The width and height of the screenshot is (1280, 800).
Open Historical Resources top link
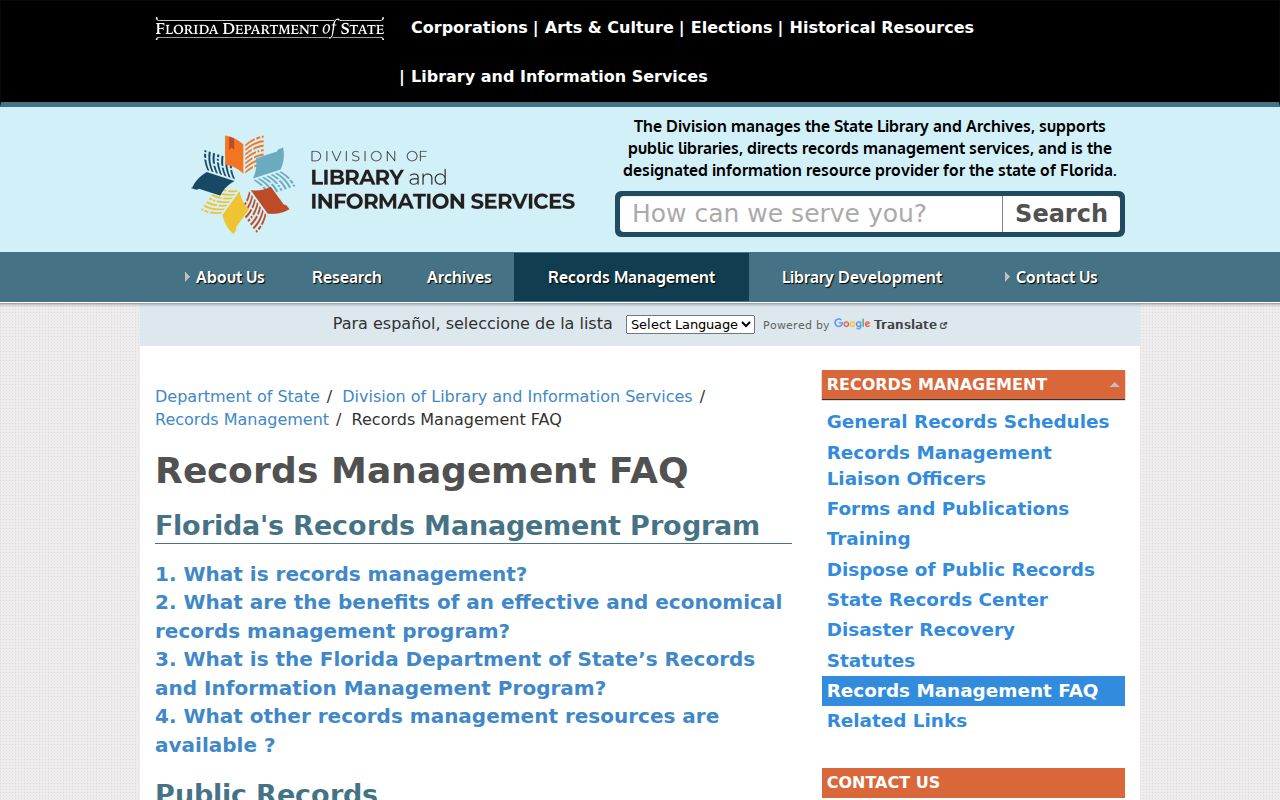[881, 27]
